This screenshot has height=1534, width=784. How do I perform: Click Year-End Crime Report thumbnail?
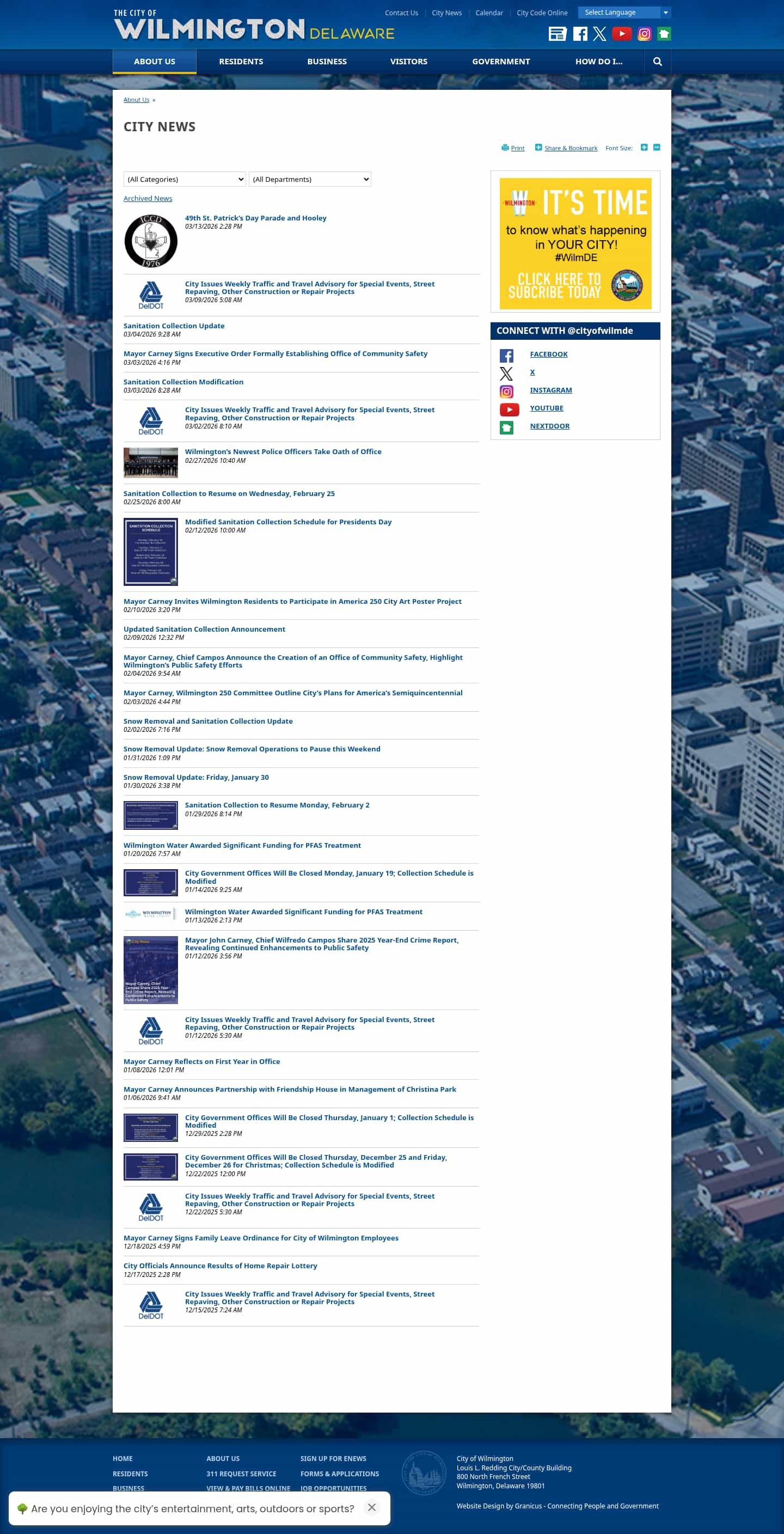[x=151, y=969]
